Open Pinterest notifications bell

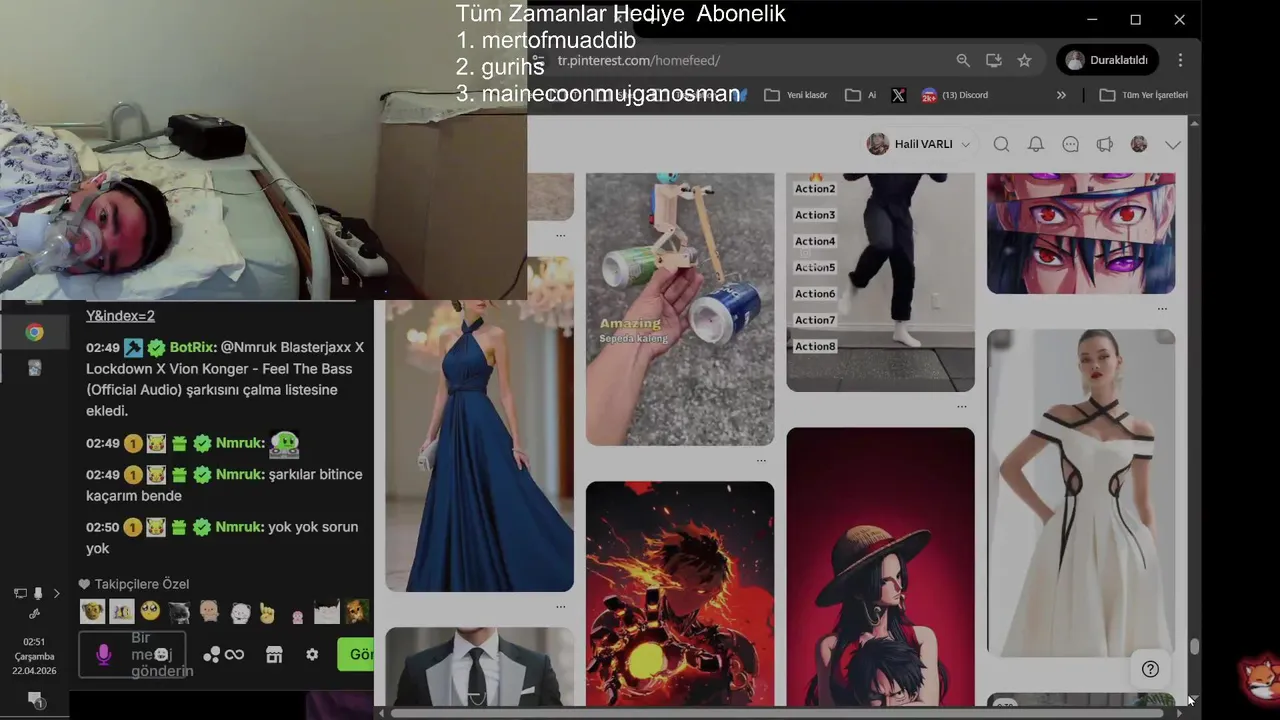tap(1036, 144)
